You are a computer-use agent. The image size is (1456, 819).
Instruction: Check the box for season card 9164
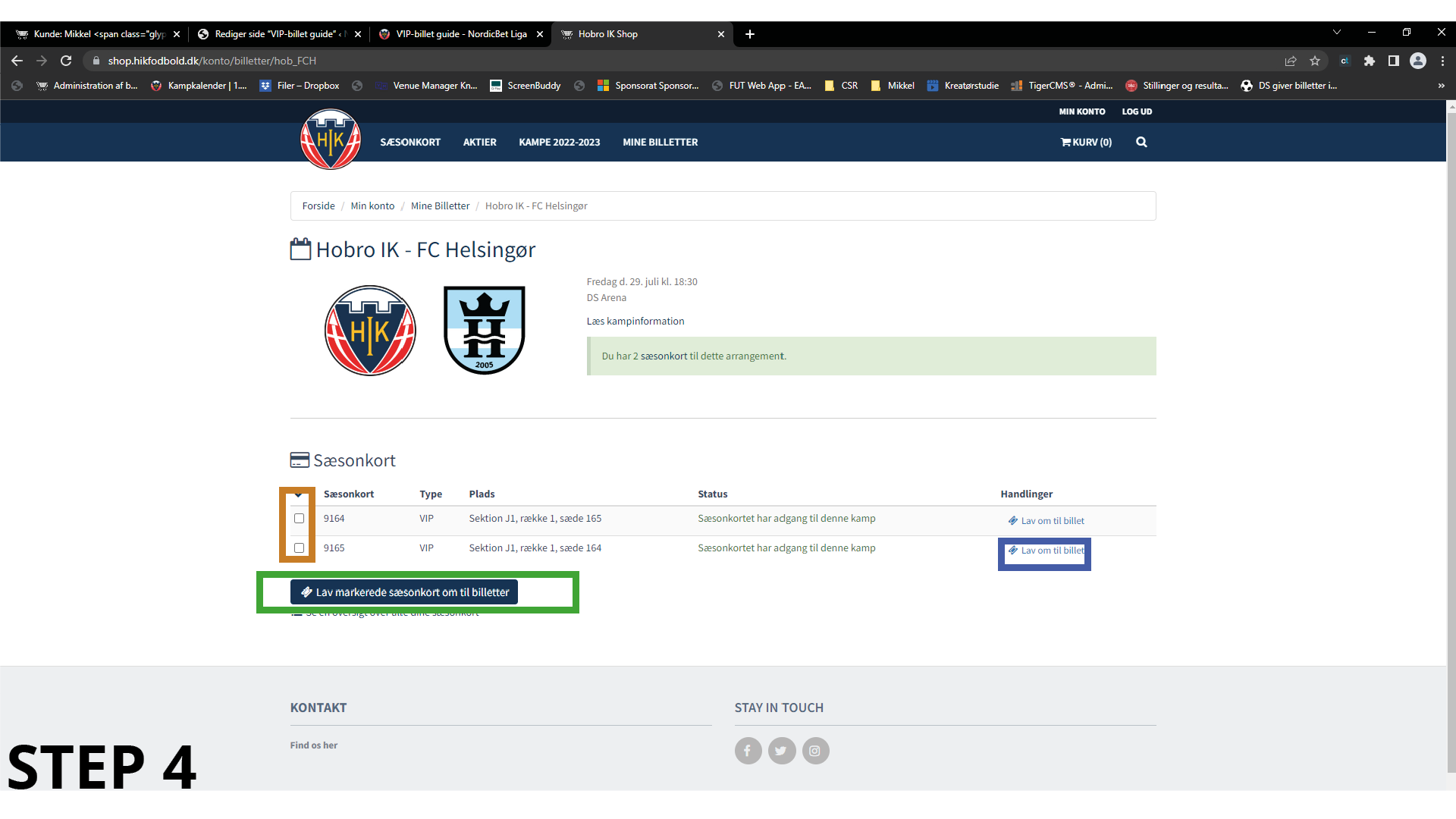pos(299,519)
